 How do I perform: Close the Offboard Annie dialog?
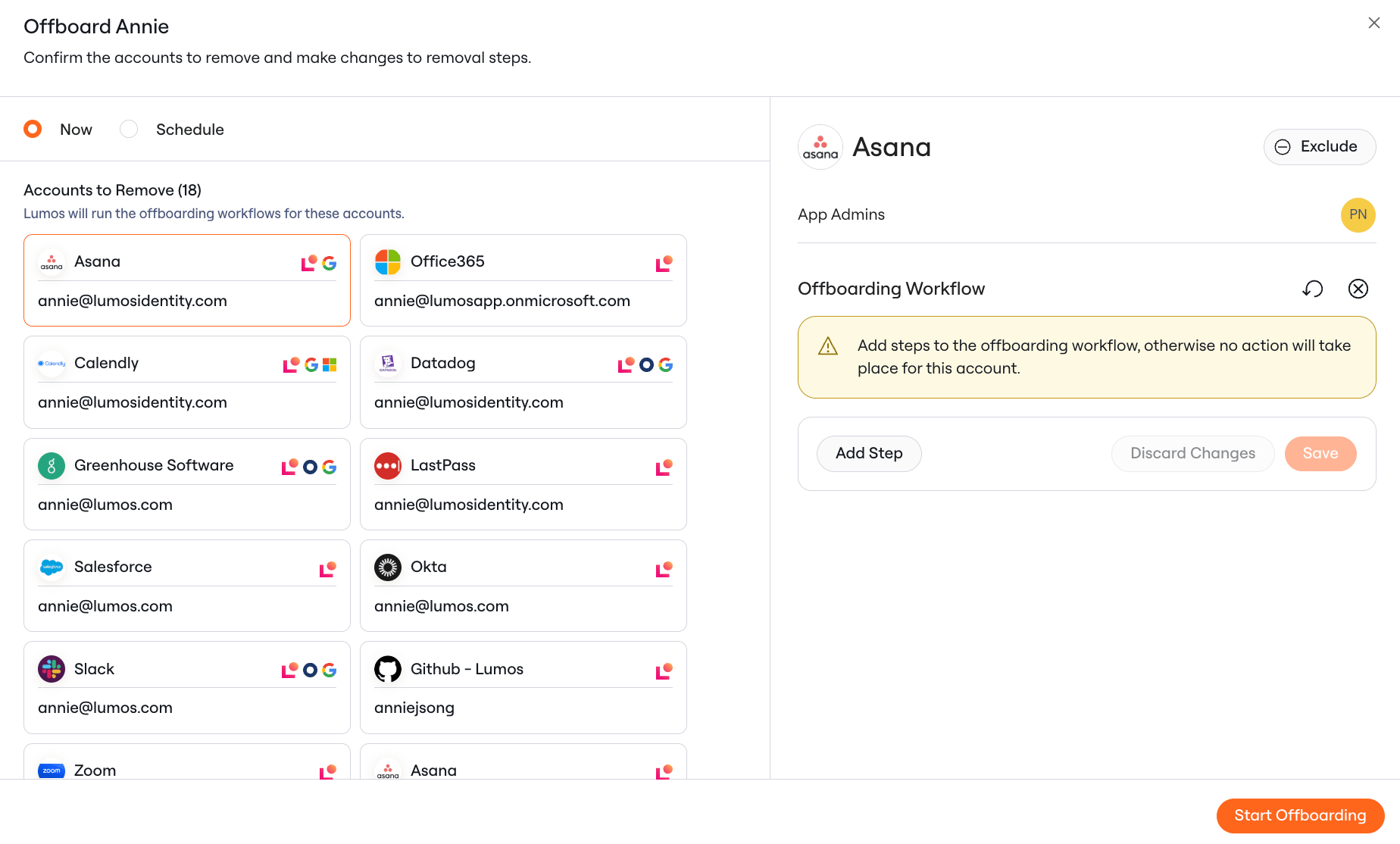click(x=1373, y=23)
